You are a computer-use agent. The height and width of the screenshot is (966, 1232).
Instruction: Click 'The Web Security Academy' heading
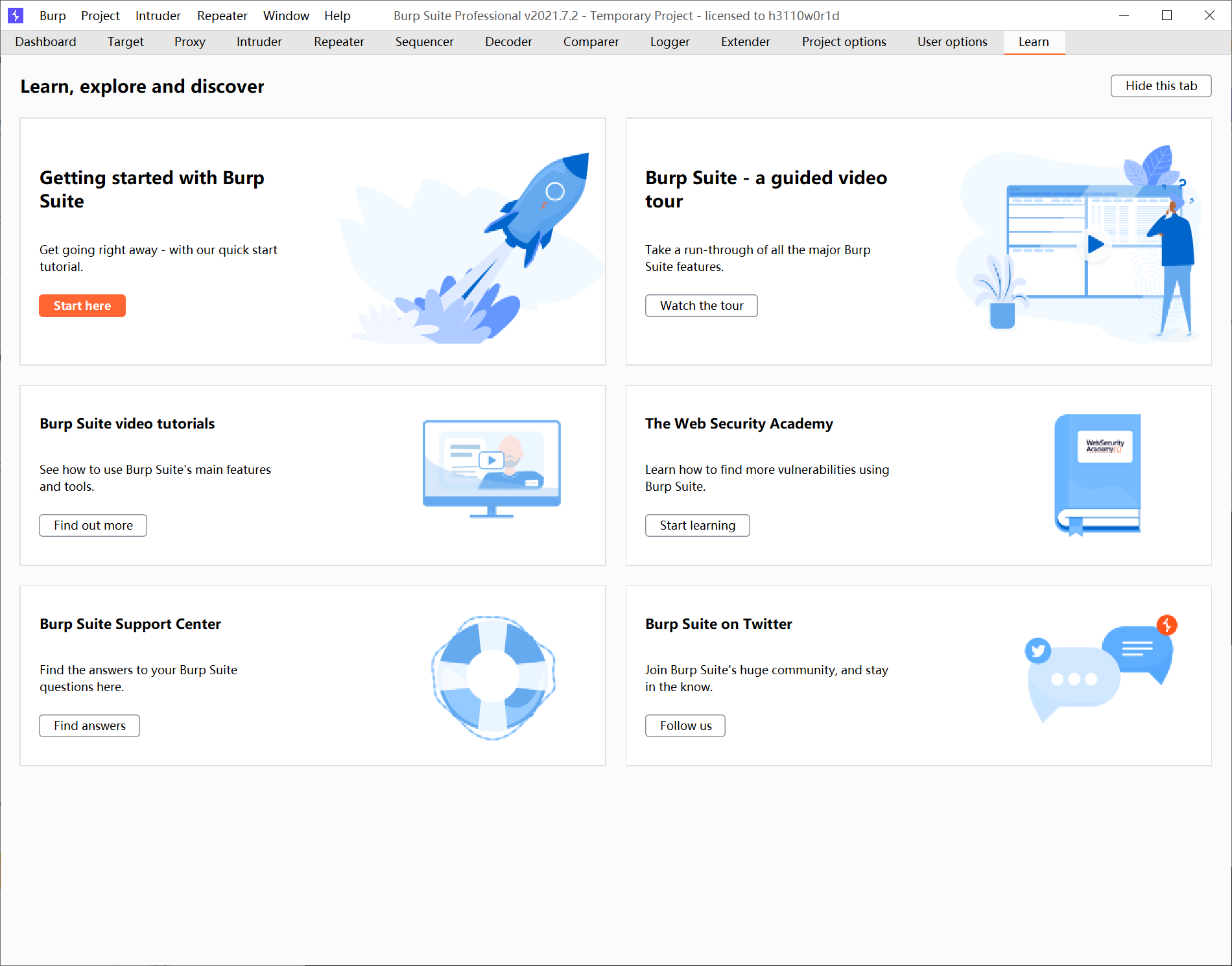(739, 423)
